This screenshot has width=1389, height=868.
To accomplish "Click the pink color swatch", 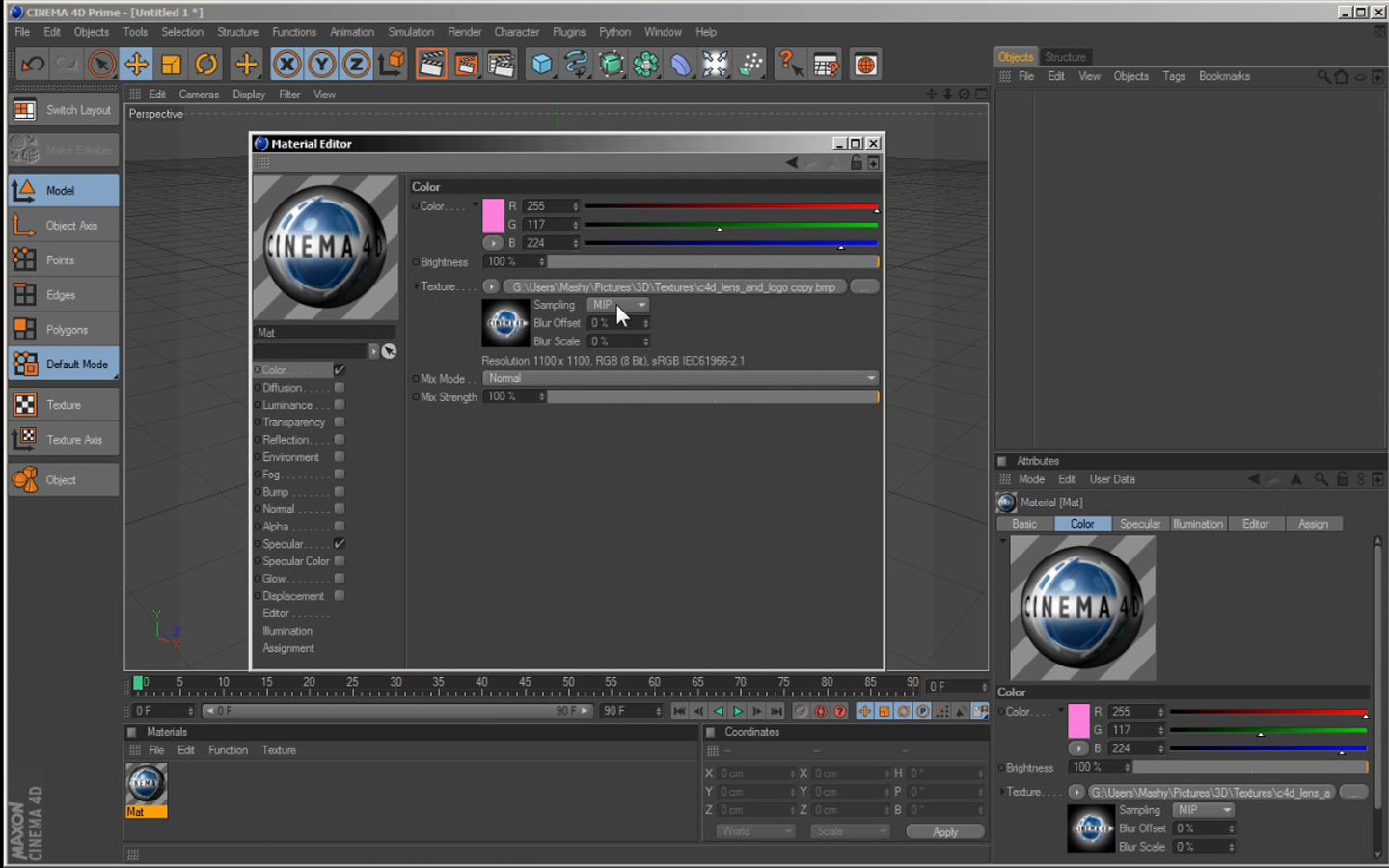I will pos(493,215).
